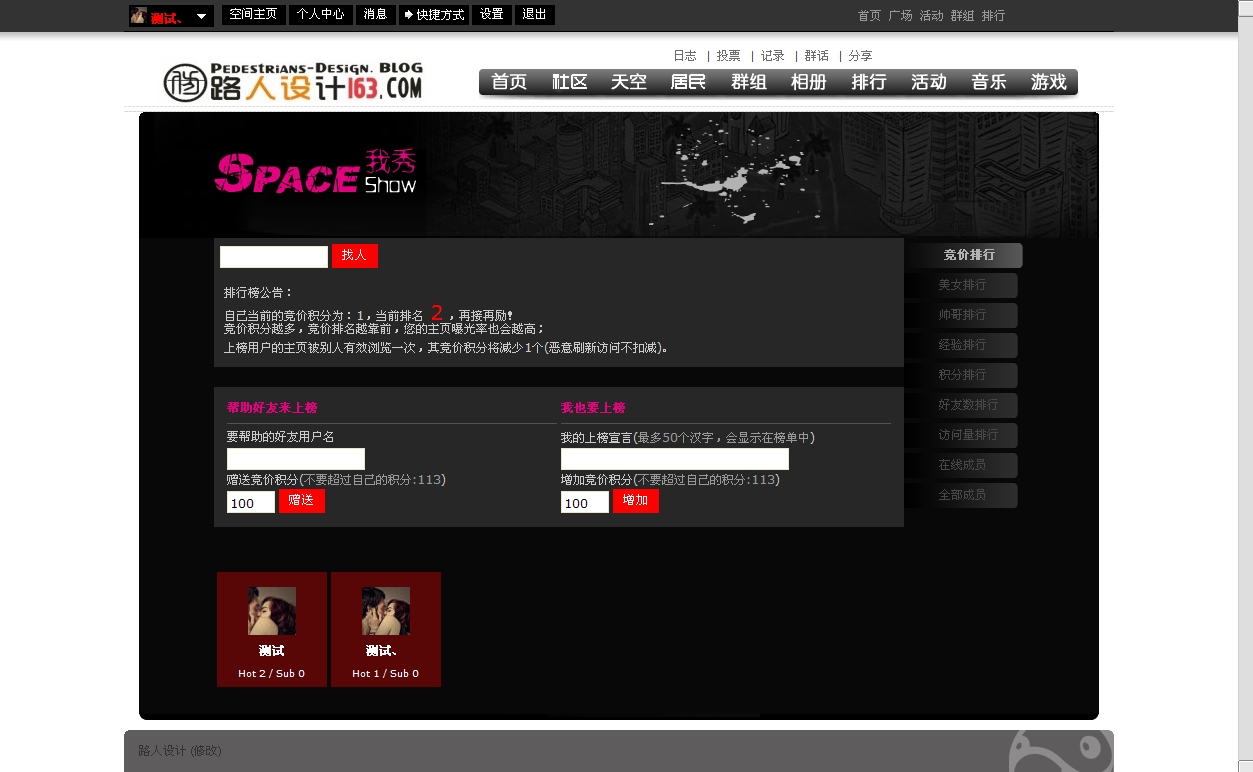Open top-right 群组 link
This screenshot has height=772, width=1253.
962,16
